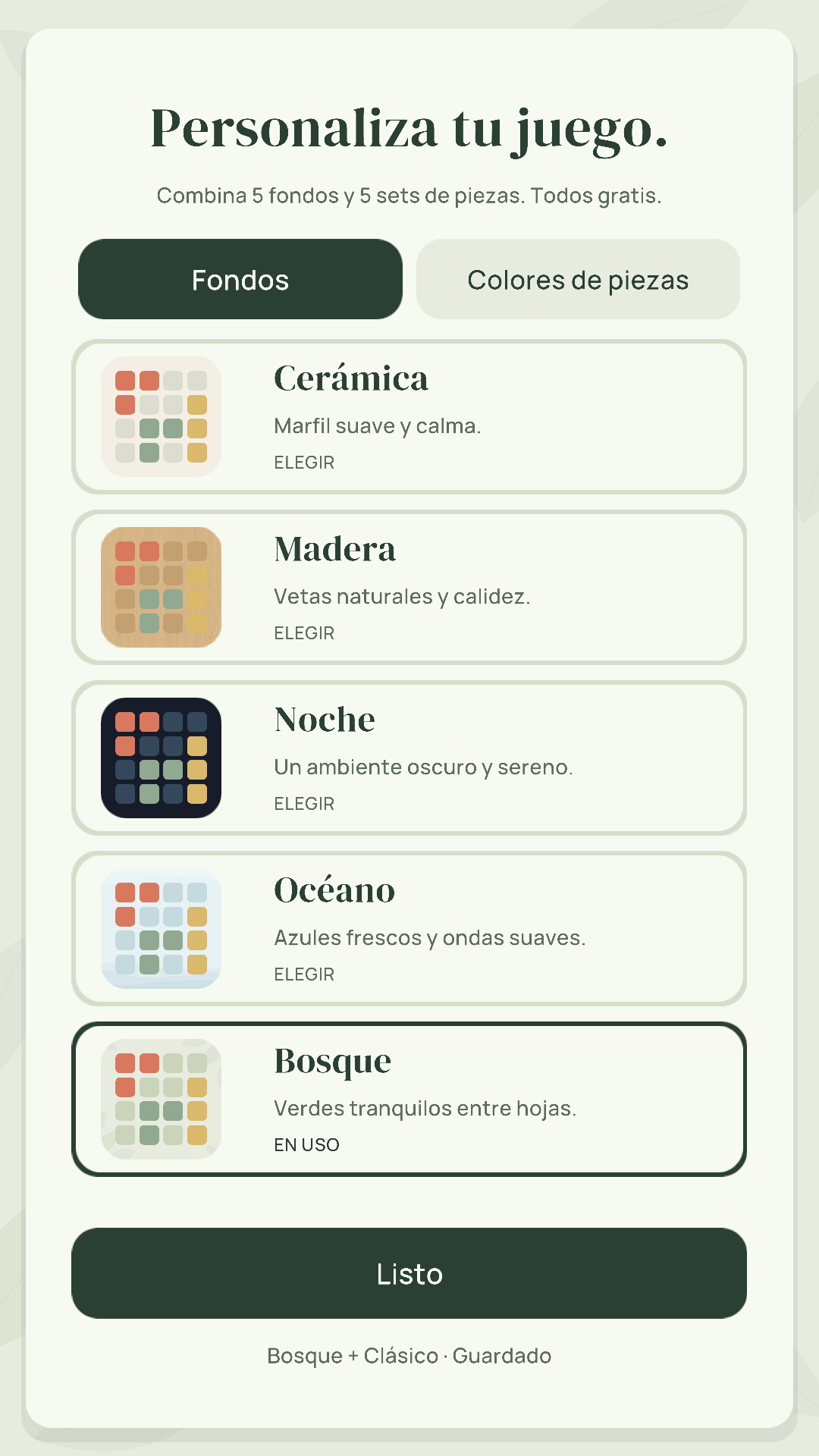Image resolution: width=819 pixels, height=1456 pixels.
Task: Confirm with the Listo button
Action: (x=409, y=1273)
